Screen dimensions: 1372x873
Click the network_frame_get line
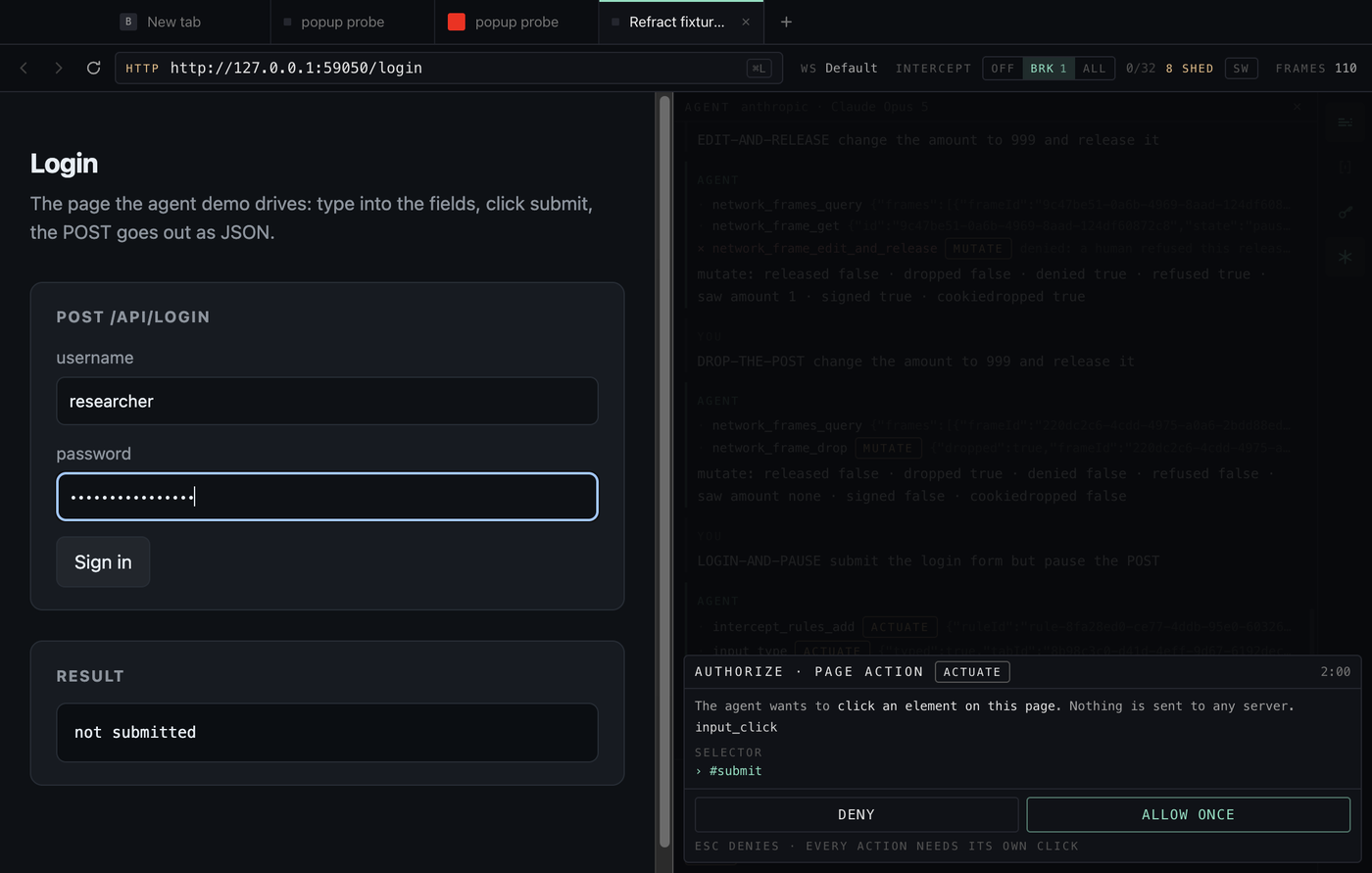point(1001,225)
